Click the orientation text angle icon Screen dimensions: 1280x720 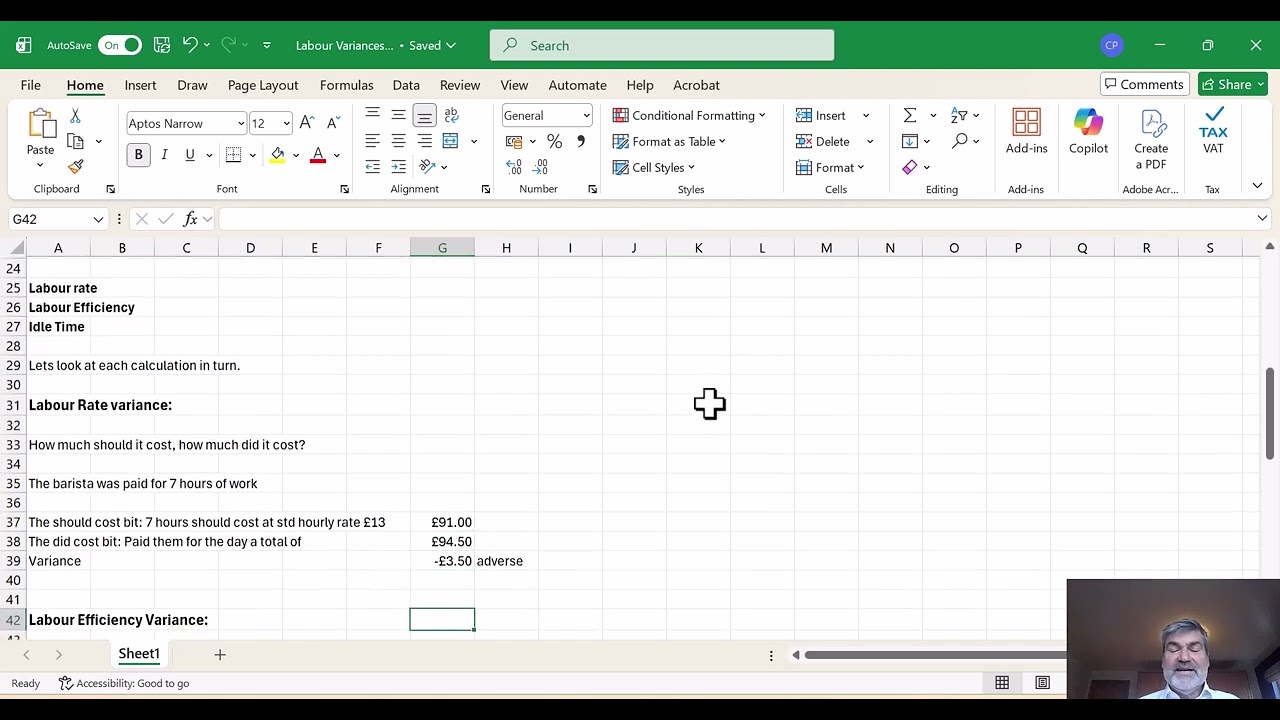point(428,167)
